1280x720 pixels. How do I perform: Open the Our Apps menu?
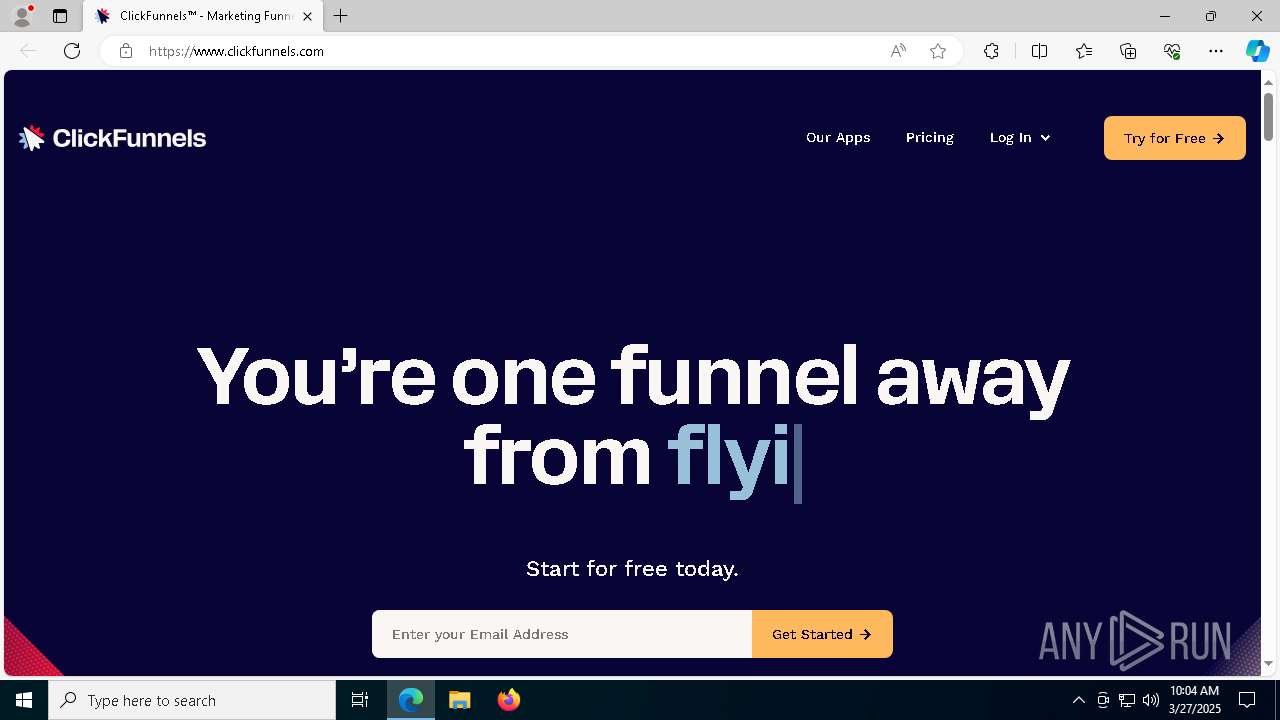click(838, 138)
